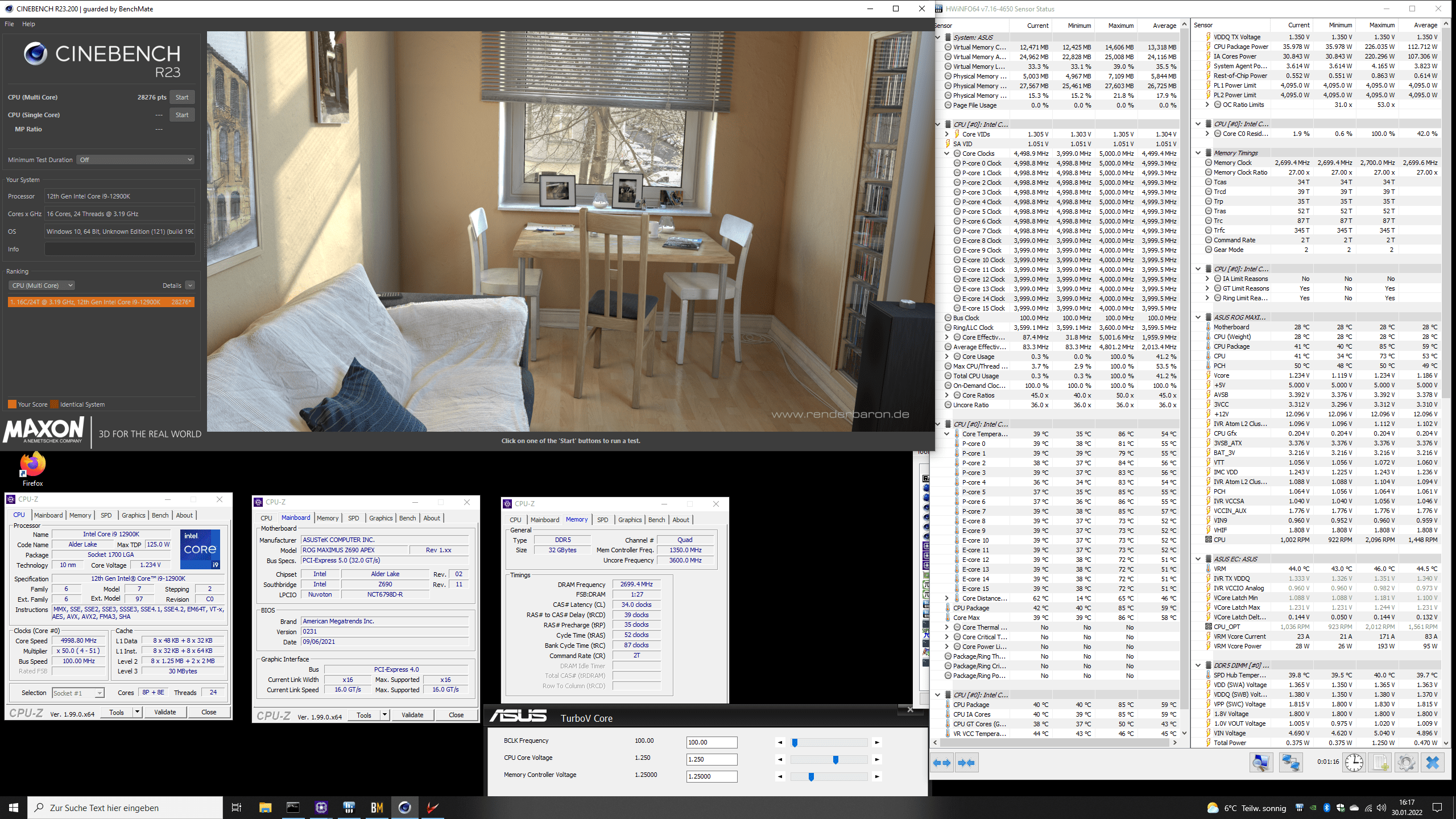The image size is (1456, 819).
Task: Click HWiNFO left pane horizontal scrollbar
Action: coord(1055,742)
